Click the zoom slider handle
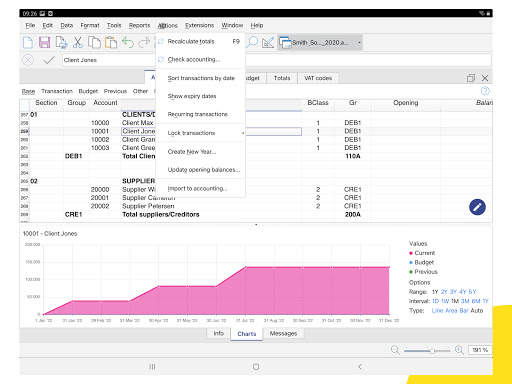Image resolution: width=512 pixels, height=384 pixels. pyautogui.click(x=432, y=350)
